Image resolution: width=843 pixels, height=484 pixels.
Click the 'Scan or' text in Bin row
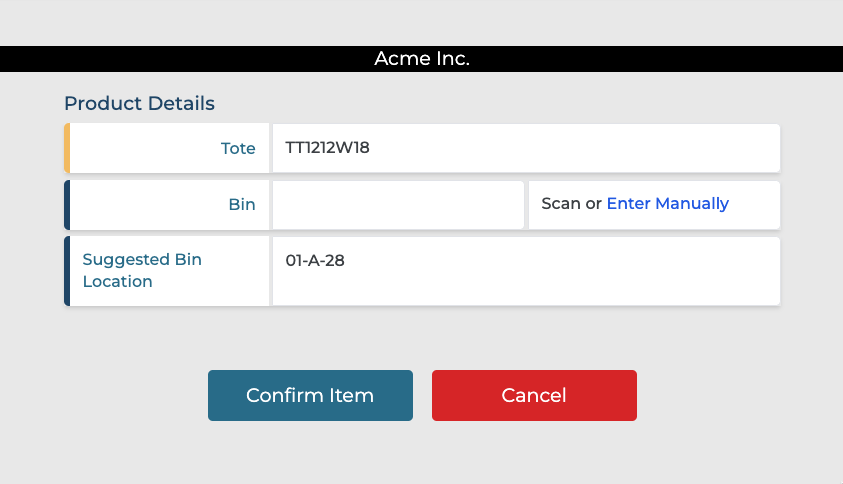point(571,204)
